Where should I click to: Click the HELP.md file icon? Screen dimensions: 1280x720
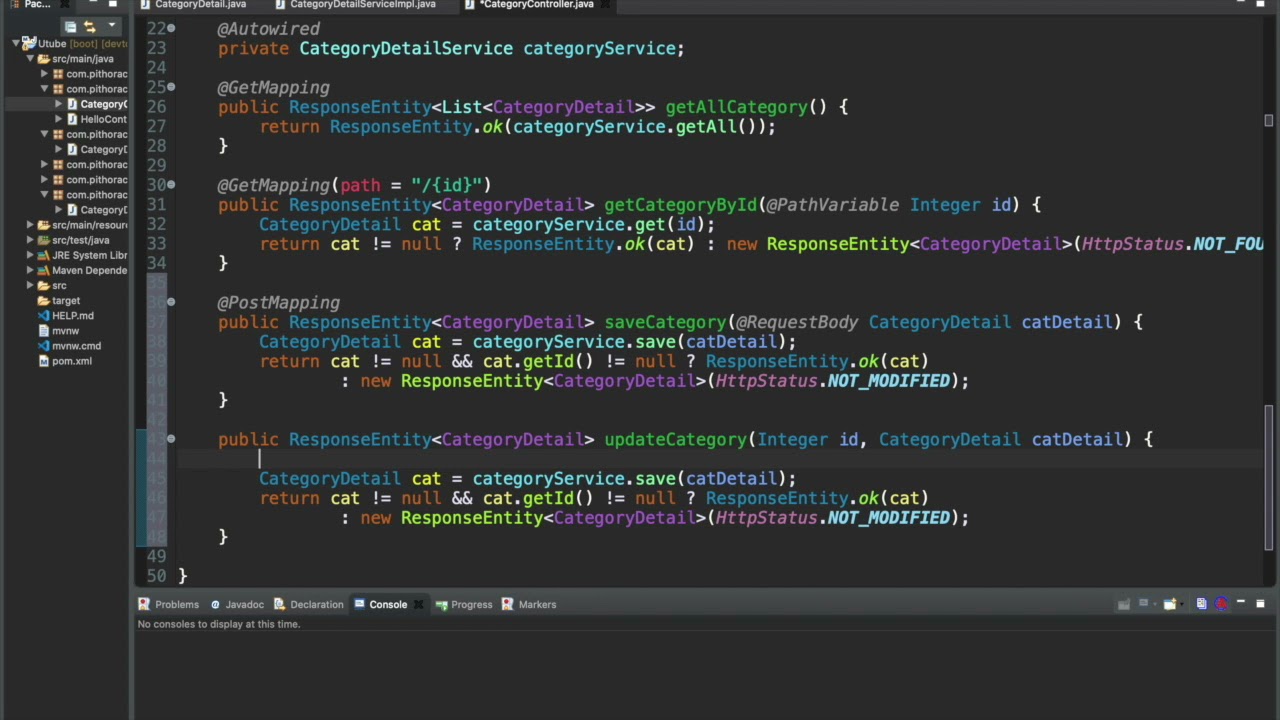(43, 316)
